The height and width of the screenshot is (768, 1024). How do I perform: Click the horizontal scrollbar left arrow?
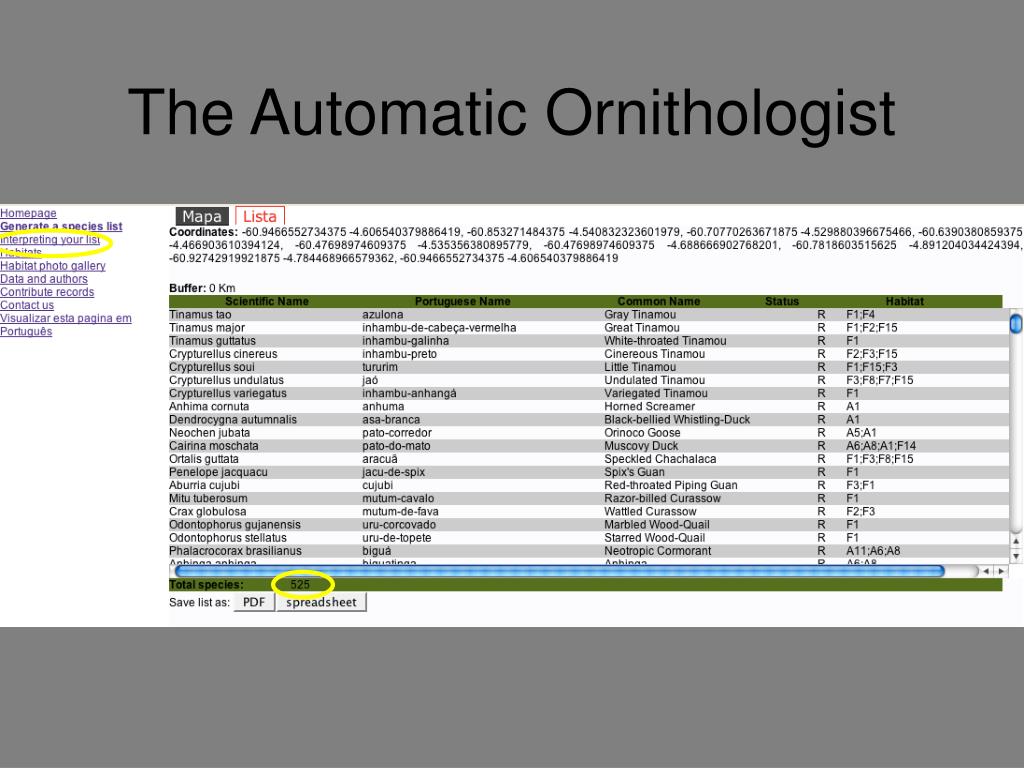[986, 571]
